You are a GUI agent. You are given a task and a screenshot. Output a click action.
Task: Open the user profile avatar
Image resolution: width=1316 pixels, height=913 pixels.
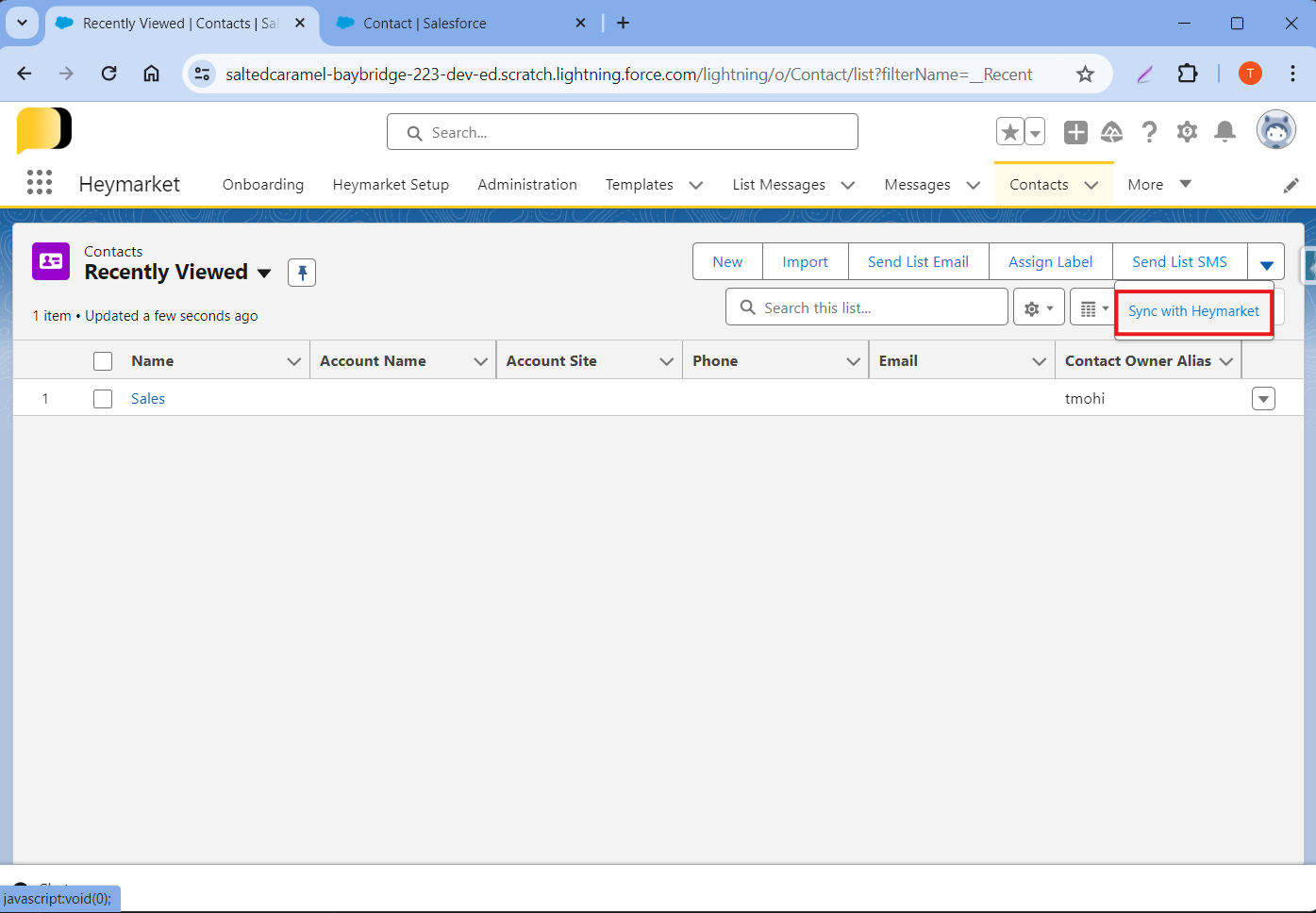coord(1275,130)
